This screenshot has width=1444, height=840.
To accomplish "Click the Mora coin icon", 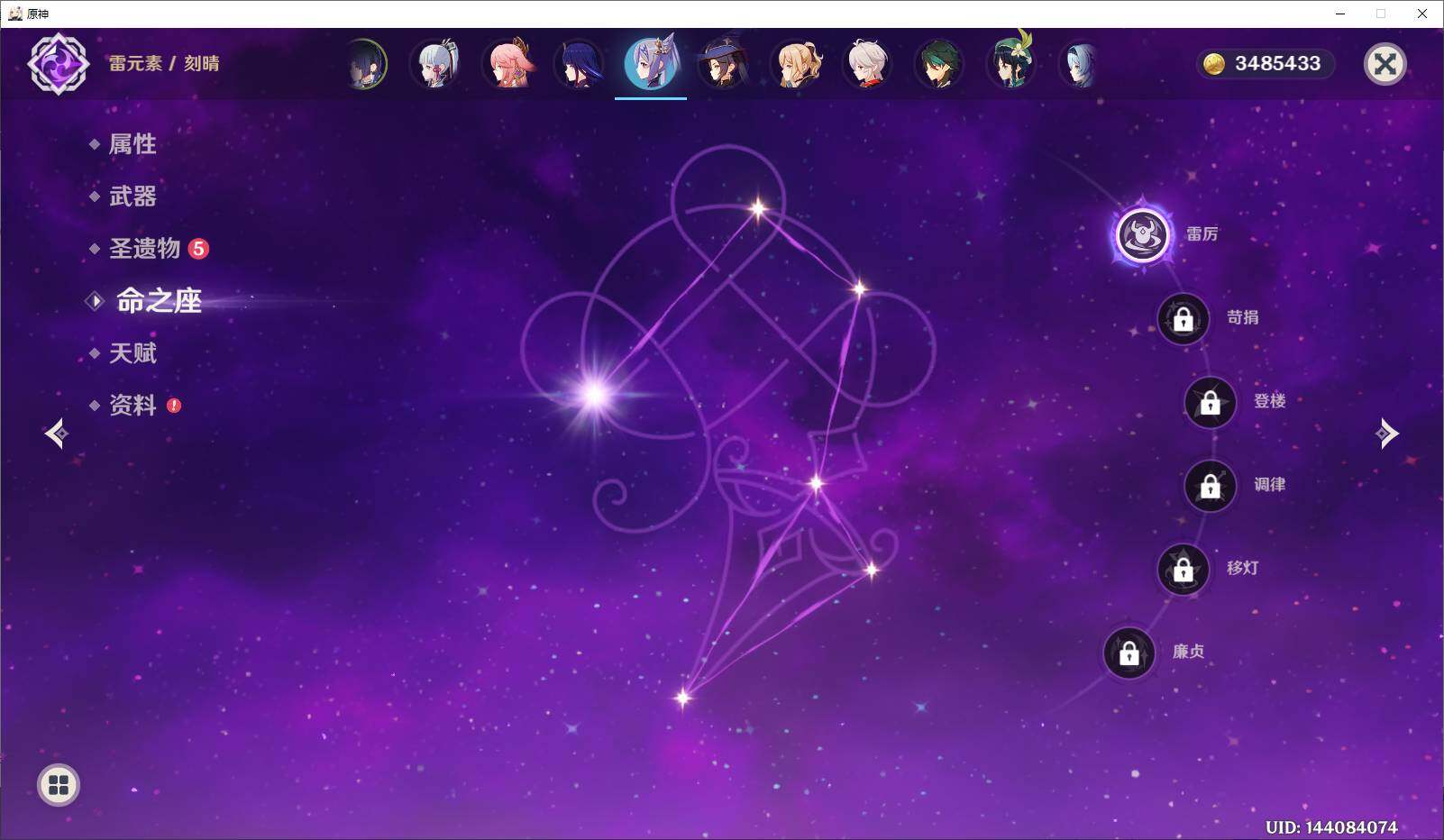I will click(x=1214, y=64).
